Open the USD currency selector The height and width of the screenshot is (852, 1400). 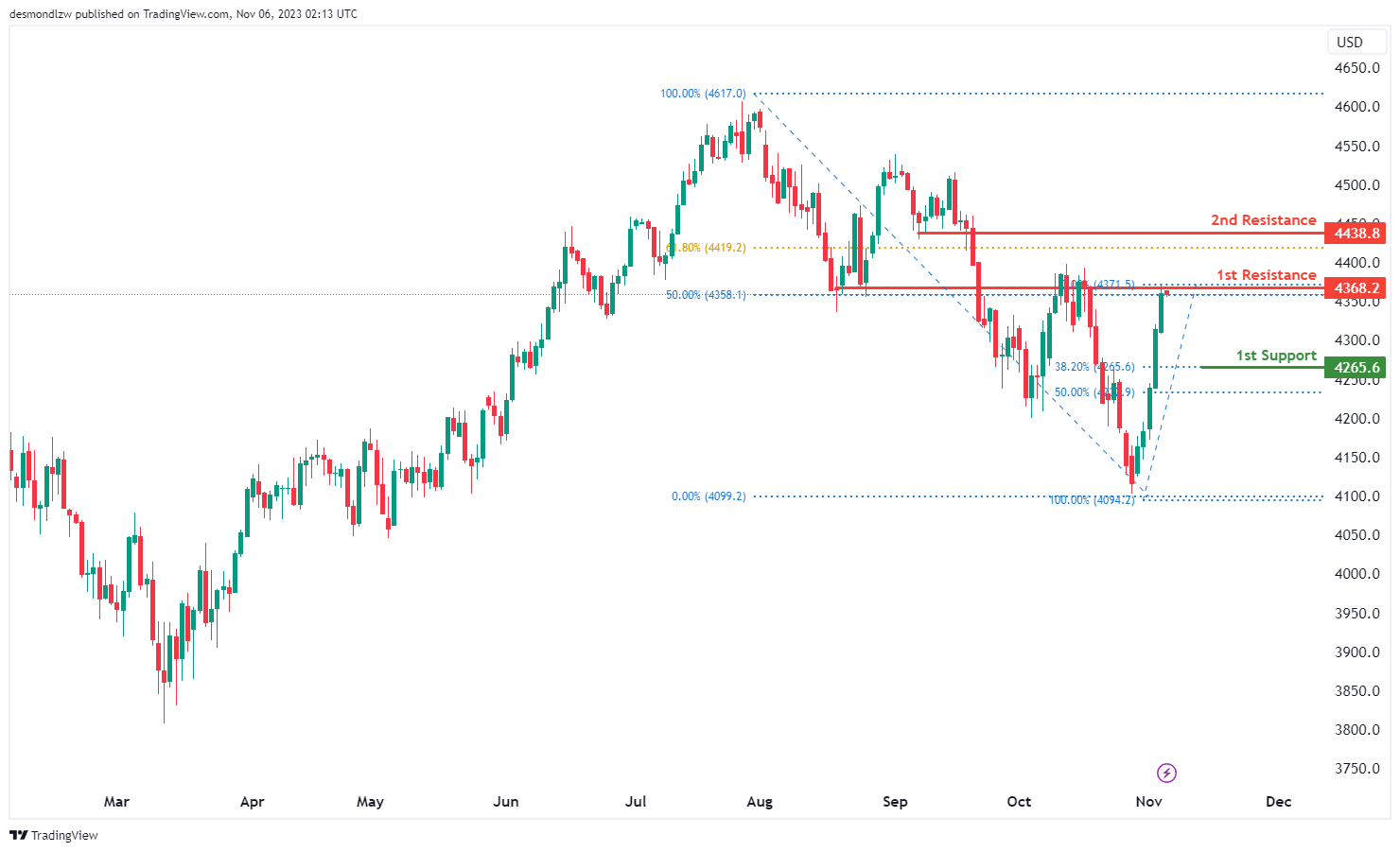click(1350, 42)
